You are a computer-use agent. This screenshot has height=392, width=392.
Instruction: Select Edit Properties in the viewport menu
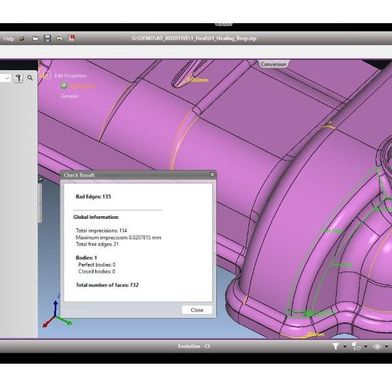(x=70, y=76)
